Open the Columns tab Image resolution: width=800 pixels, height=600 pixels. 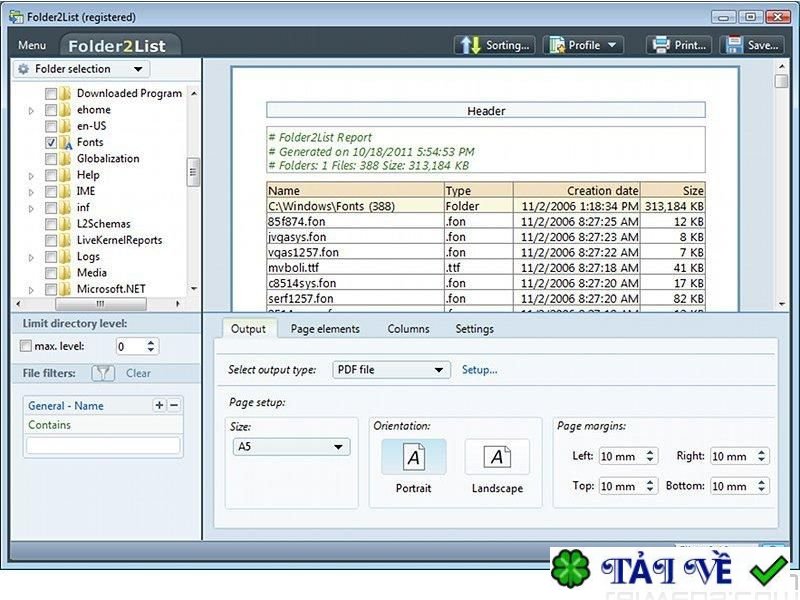point(408,329)
